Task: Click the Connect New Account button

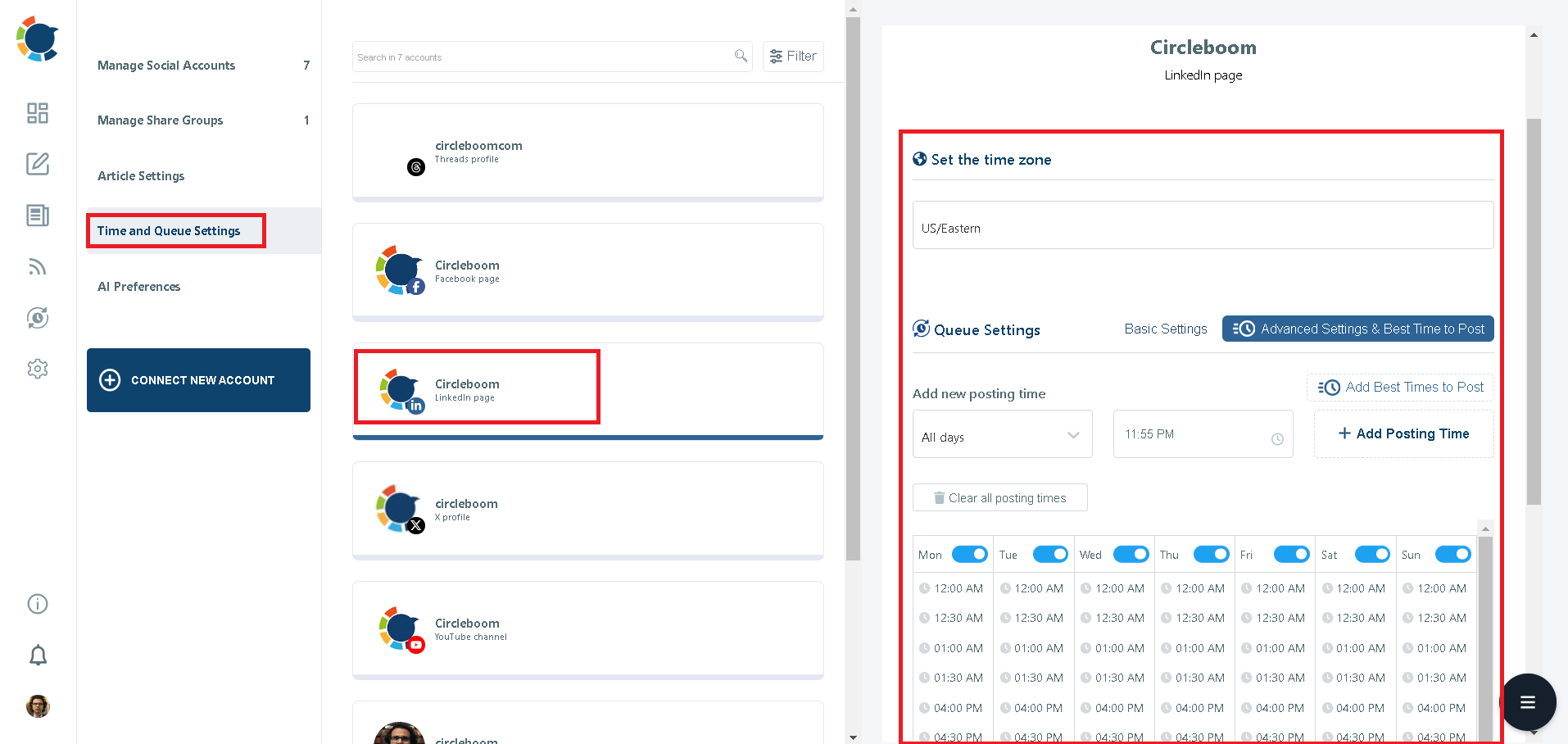Action: tap(197, 379)
